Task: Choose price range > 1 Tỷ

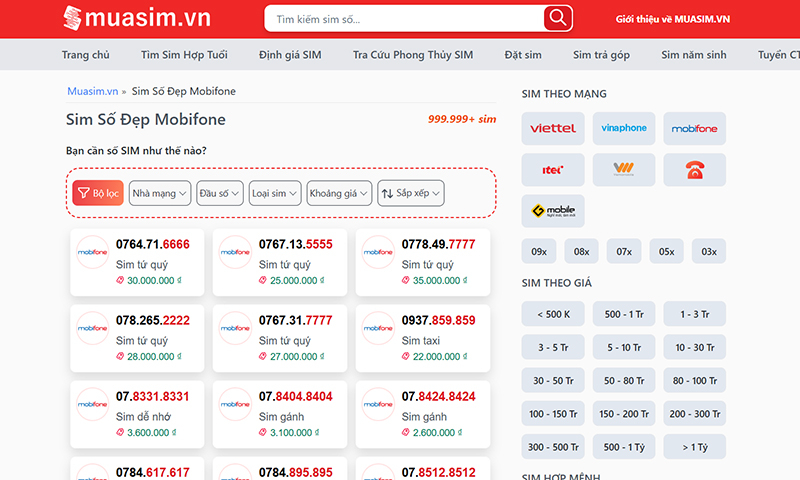Action: tap(694, 447)
